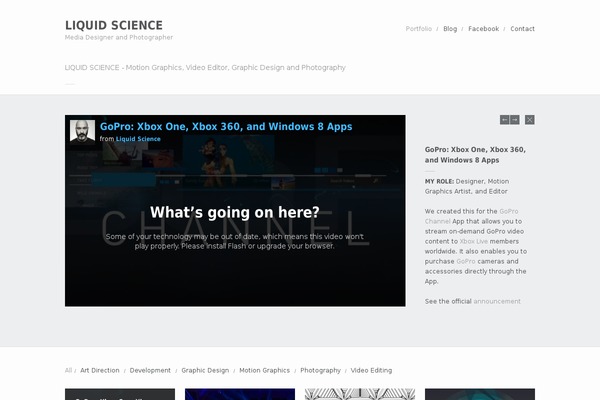Click the 'MY ROLE:' label text
600x400 pixels.
(439, 181)
